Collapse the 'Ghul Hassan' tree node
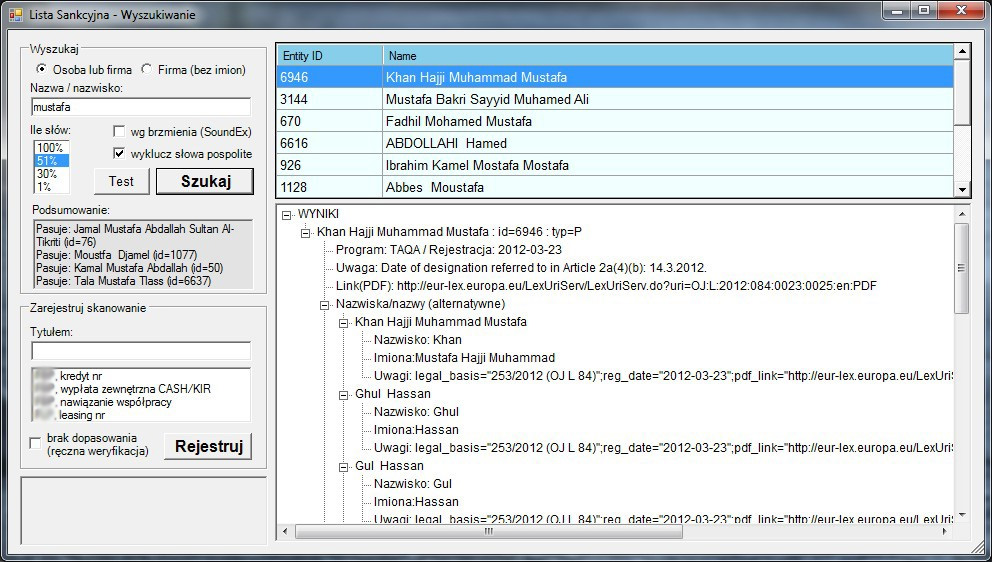992x562 pixels. coord(345,394)
